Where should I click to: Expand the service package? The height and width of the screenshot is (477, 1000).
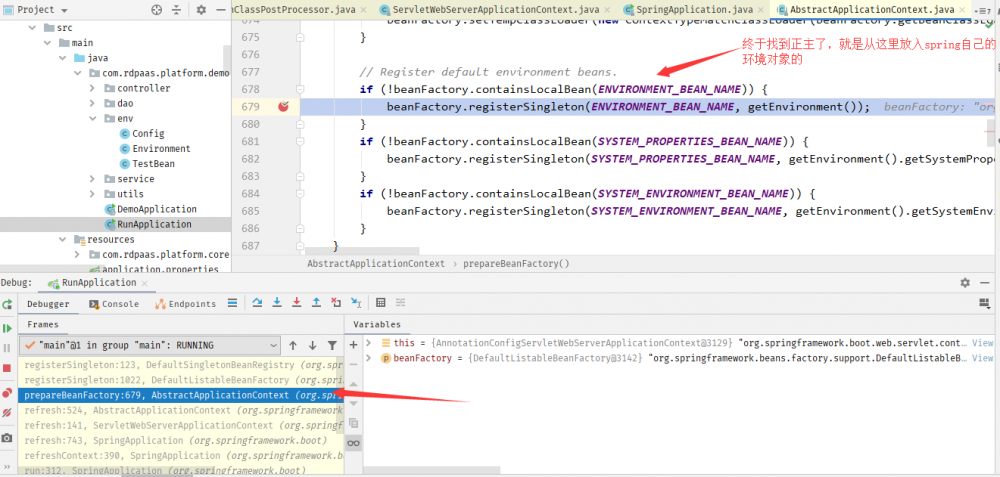(x=92, y=179)
